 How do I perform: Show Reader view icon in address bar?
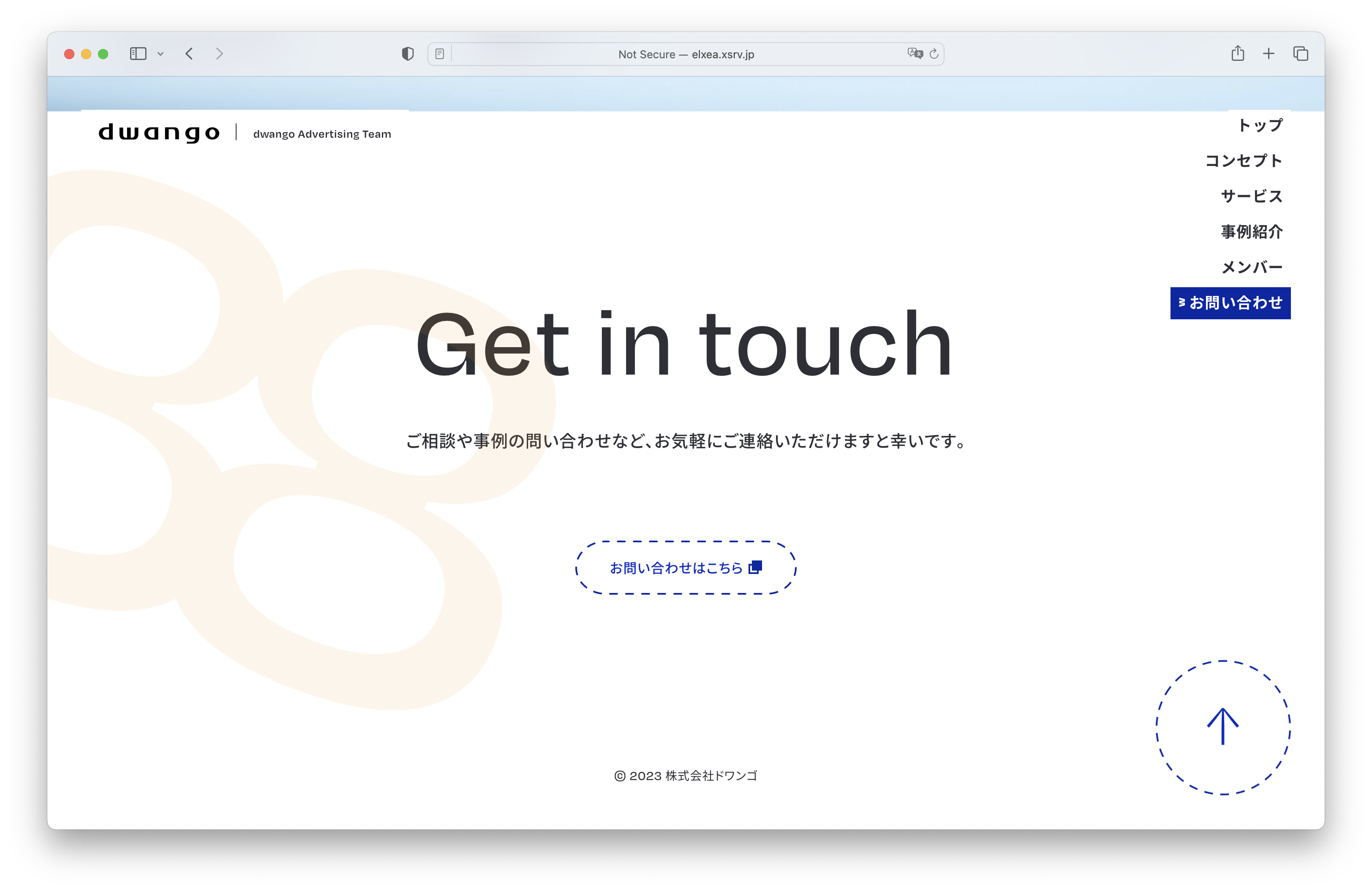(x=440, y=54)
